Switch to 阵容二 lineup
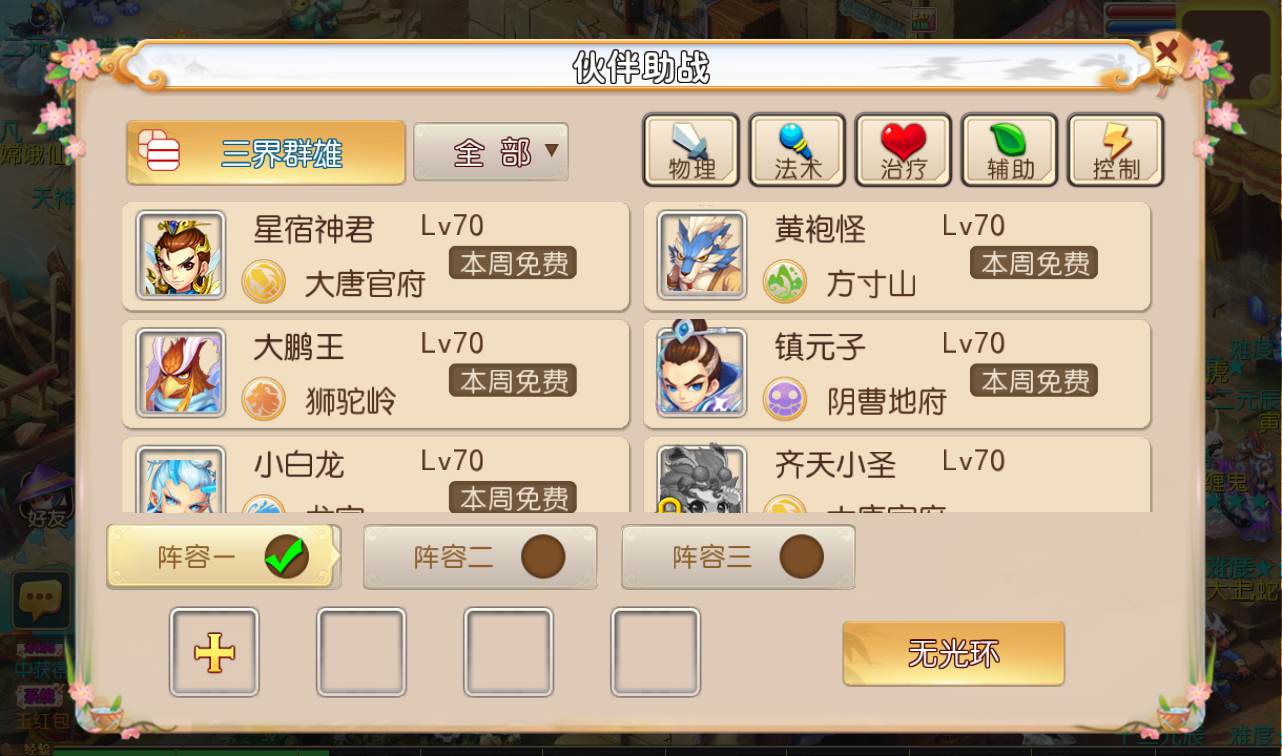Viewport: 1282px width, 756px height. tap(480, 557)
